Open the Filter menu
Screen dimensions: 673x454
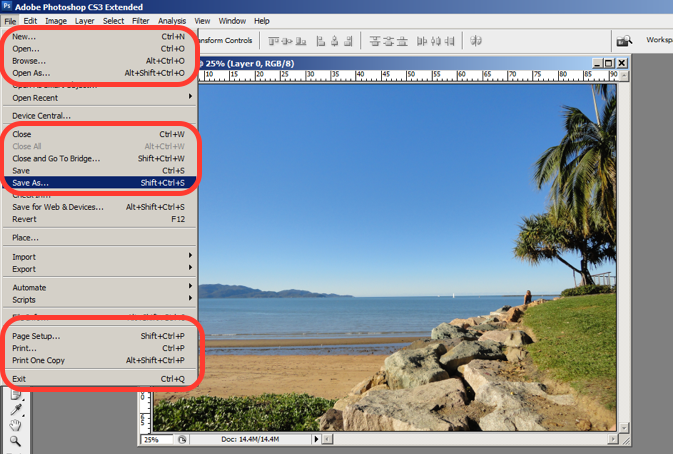141,20
